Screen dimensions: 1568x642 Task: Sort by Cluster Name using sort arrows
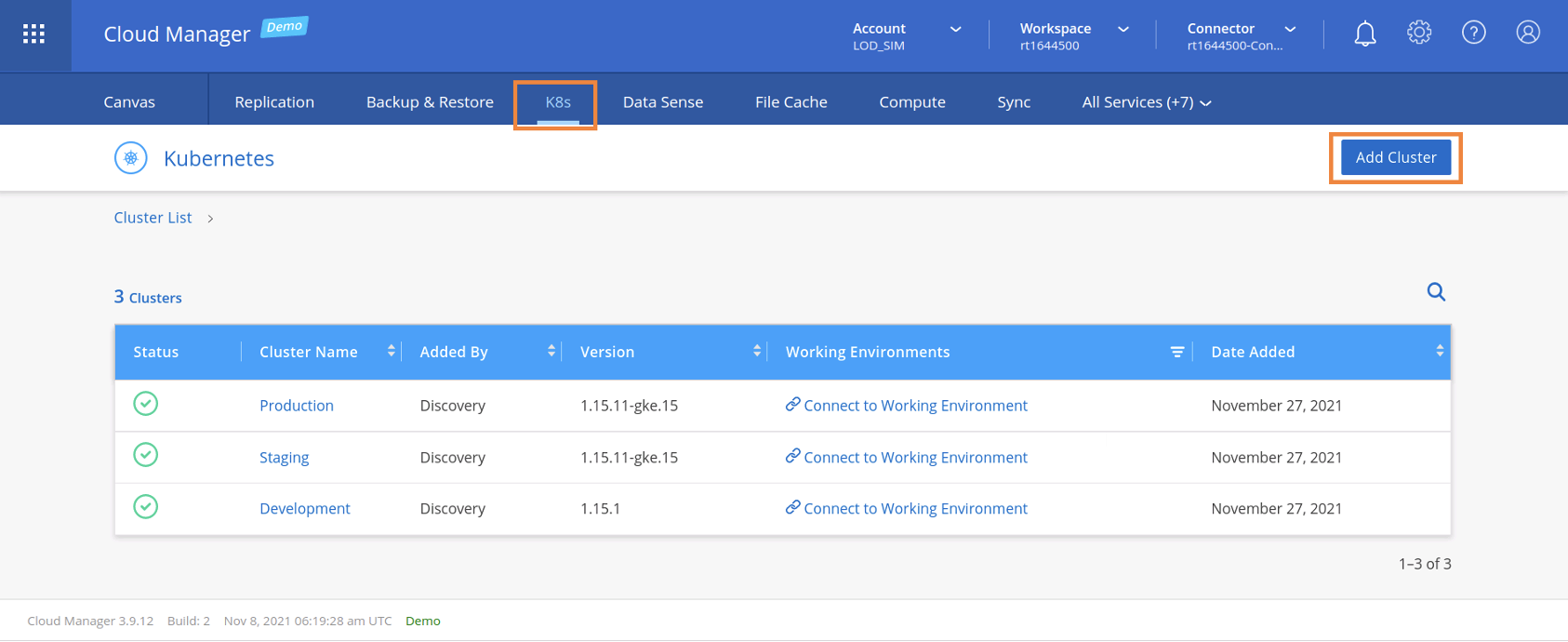392,351
